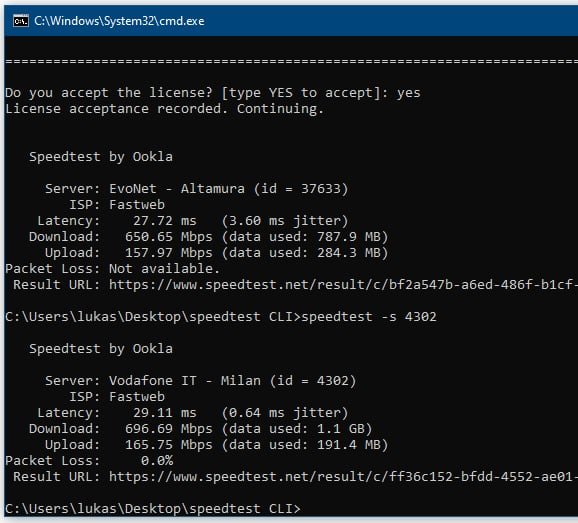The width and height of the screenshot is (578, 523).
Task: Click the Upload value 165.75 Mbps
Action: pos(169,445)
